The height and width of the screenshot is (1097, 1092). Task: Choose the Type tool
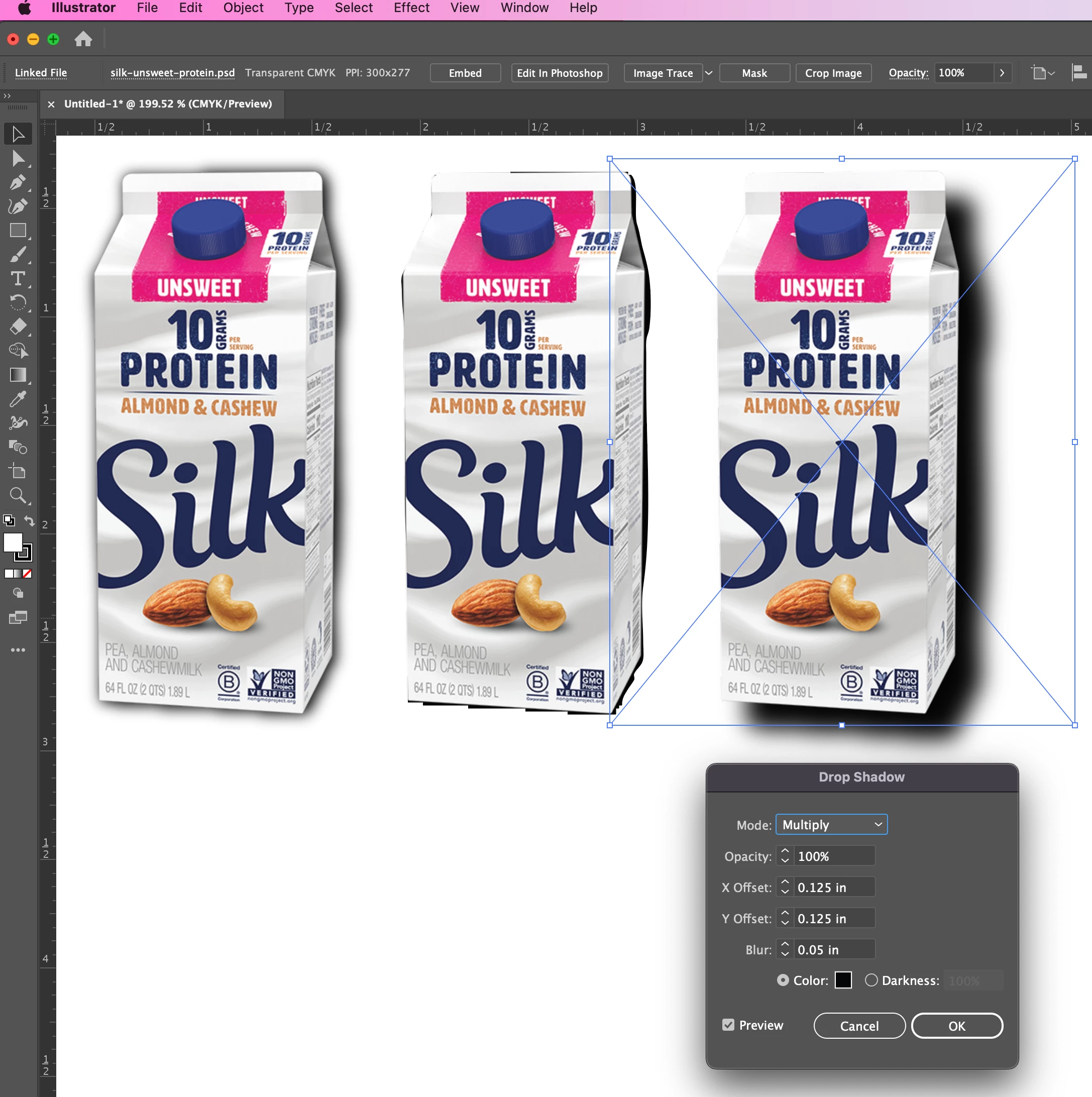point(18,279)
